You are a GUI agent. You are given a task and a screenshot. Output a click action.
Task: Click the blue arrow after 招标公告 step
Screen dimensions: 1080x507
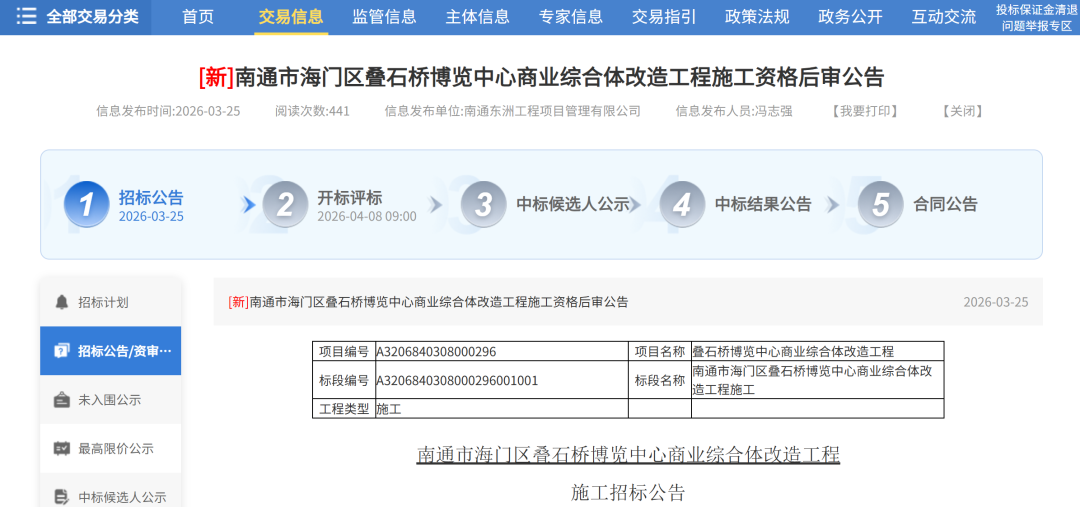coord(249,205)
